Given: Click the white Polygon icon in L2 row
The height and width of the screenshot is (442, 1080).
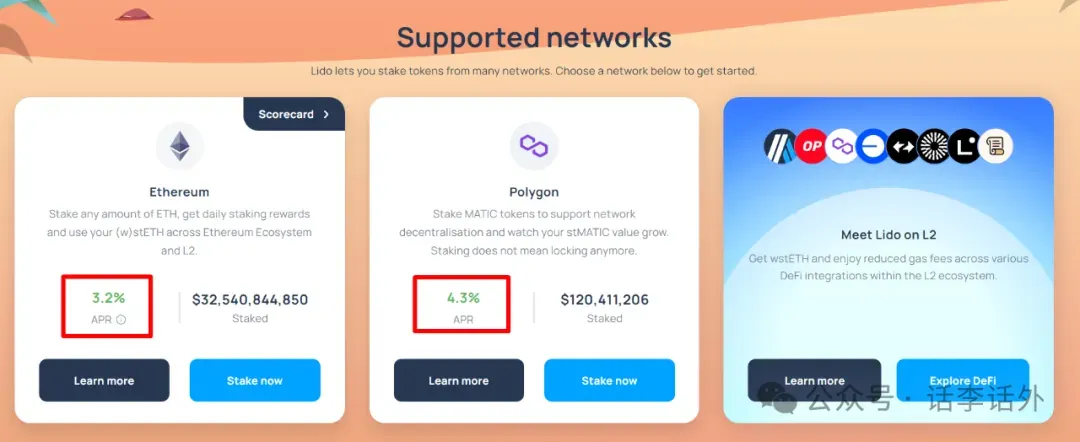Looking at the screenshot, I should [842, 146].
